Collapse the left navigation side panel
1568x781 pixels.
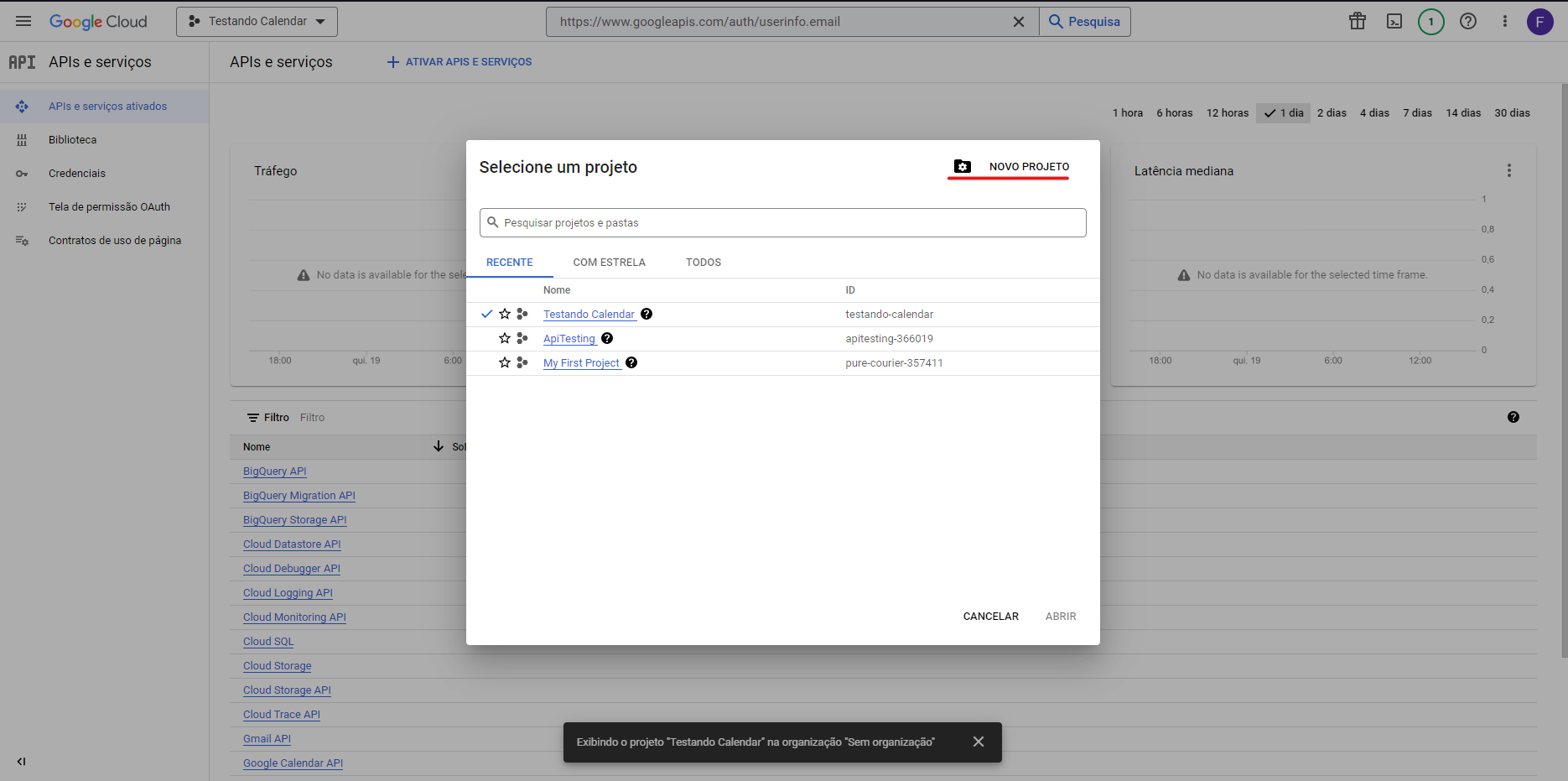[22, 762]
